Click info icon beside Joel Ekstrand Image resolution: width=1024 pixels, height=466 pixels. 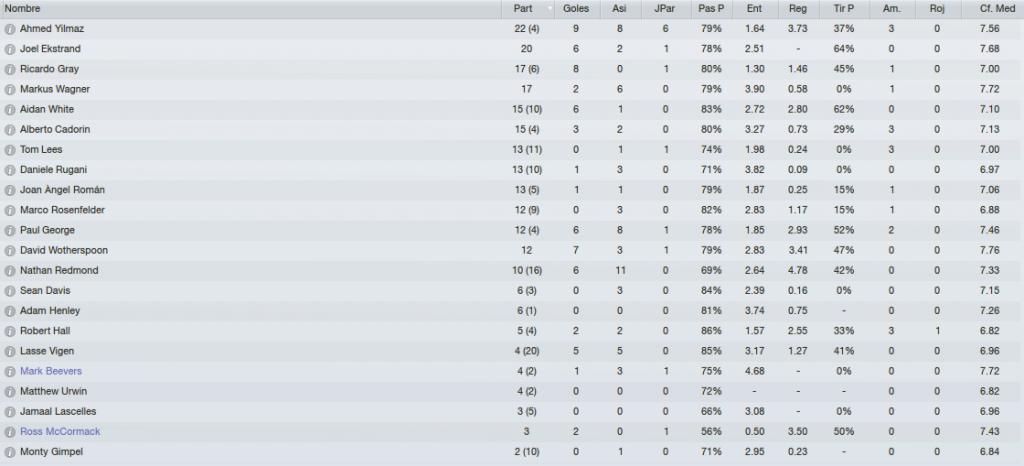point(10,50)
